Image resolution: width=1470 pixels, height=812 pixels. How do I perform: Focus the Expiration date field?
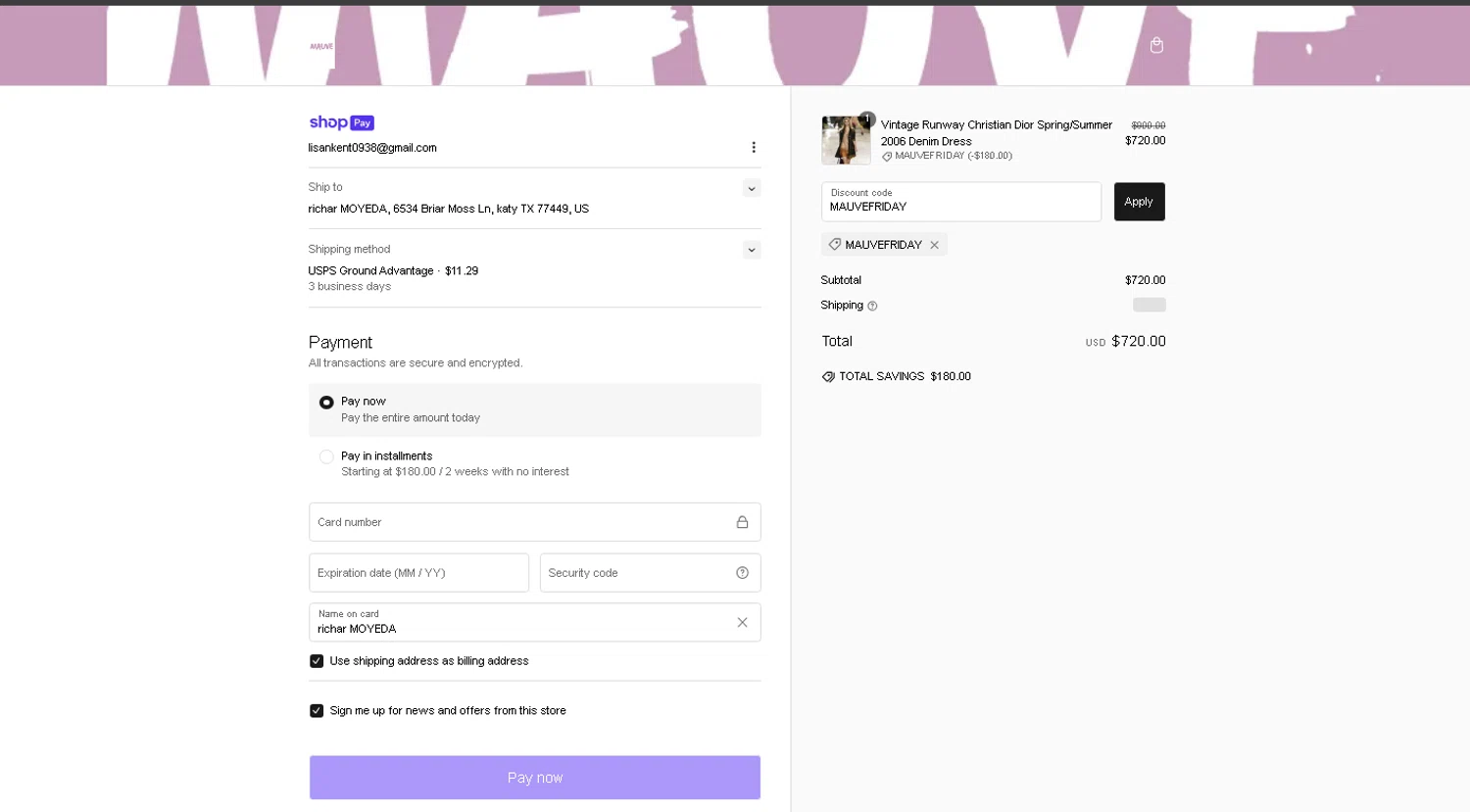coord(418,573)
